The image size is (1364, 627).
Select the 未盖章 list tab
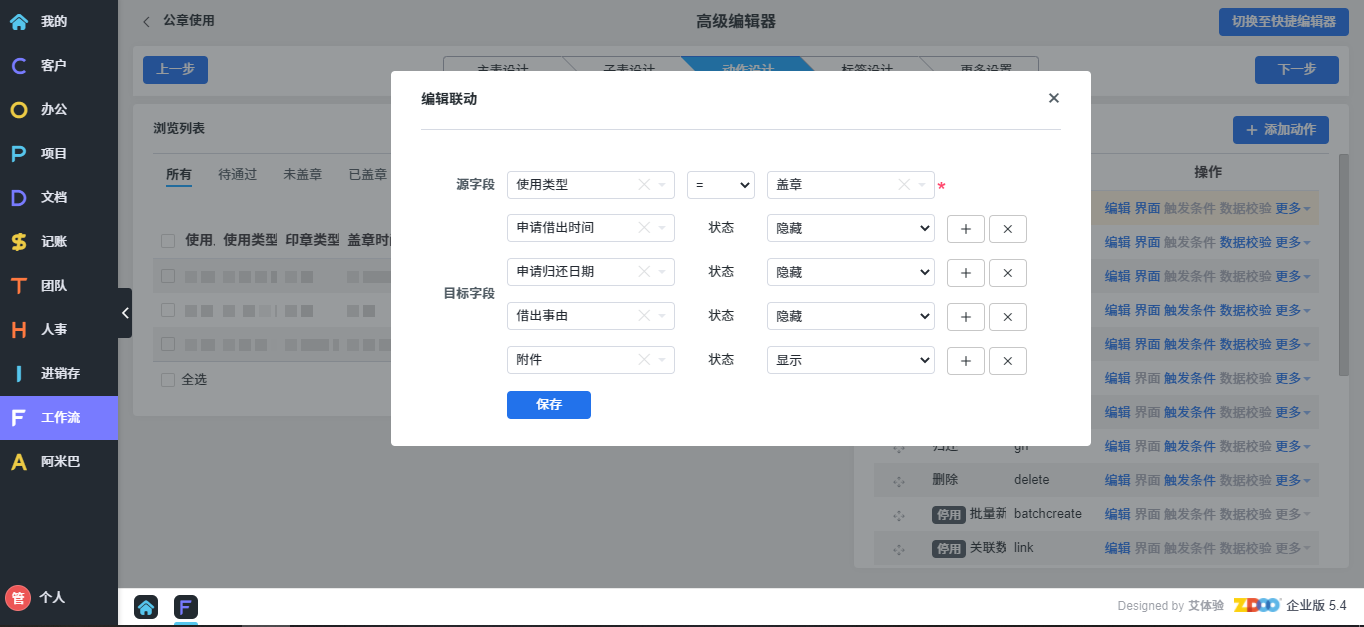tap(302, 174)
